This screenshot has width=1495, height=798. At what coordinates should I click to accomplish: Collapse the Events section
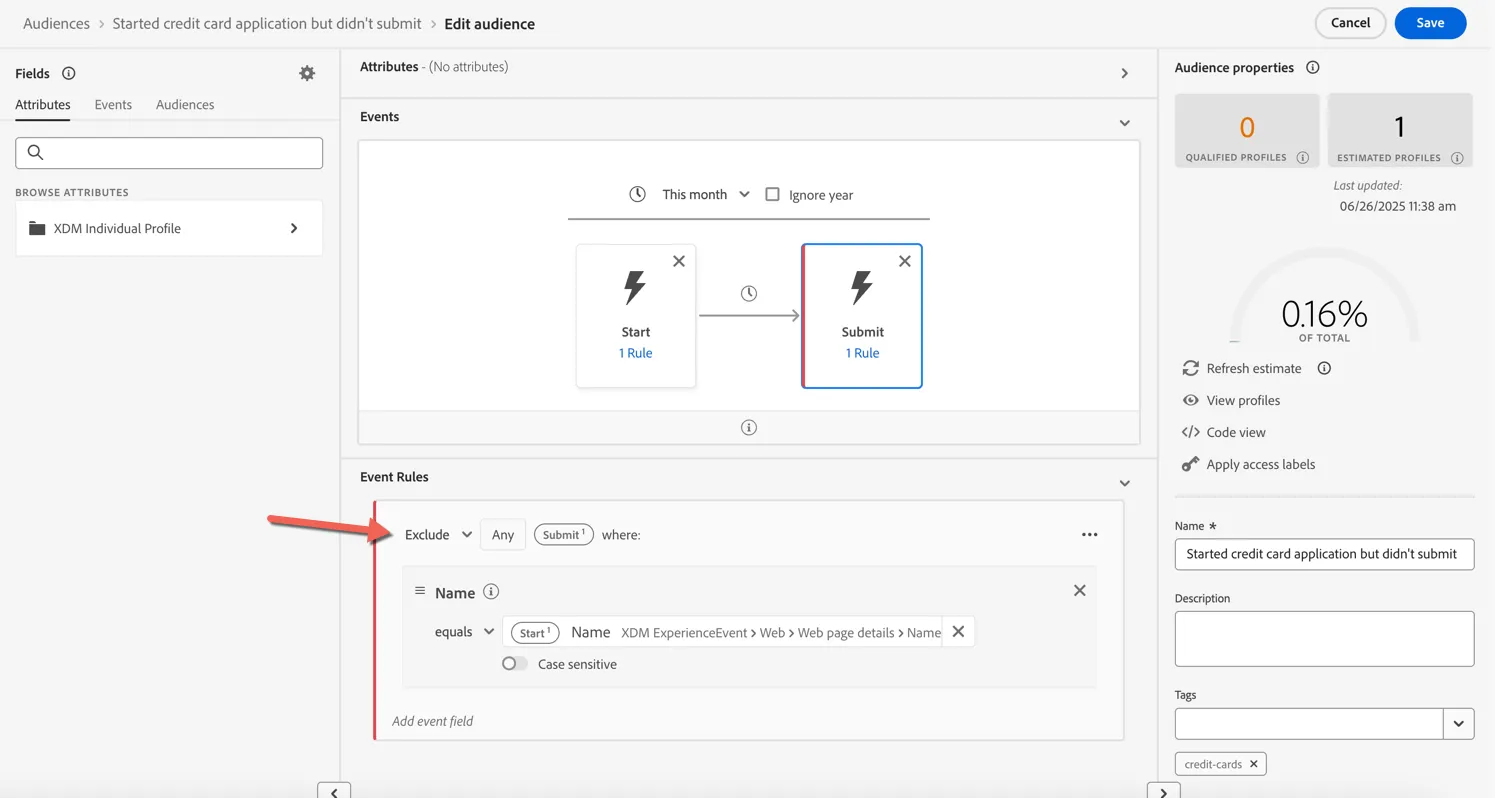click(x=1124, y=123)
